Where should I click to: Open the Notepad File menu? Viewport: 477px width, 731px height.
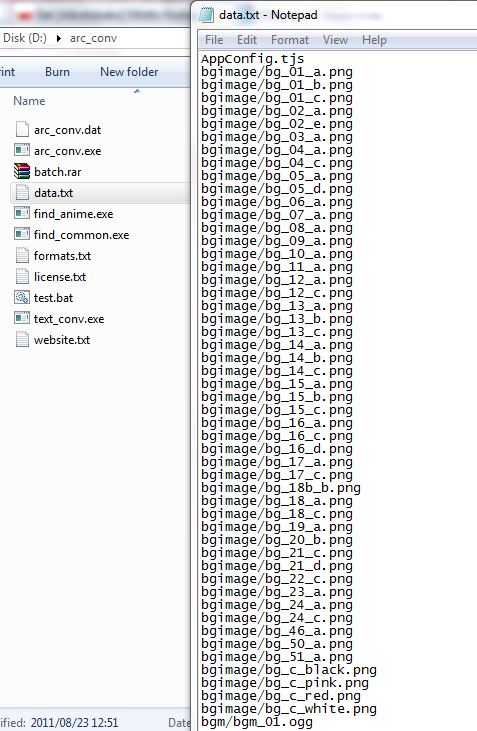click(x=214, y=40)
